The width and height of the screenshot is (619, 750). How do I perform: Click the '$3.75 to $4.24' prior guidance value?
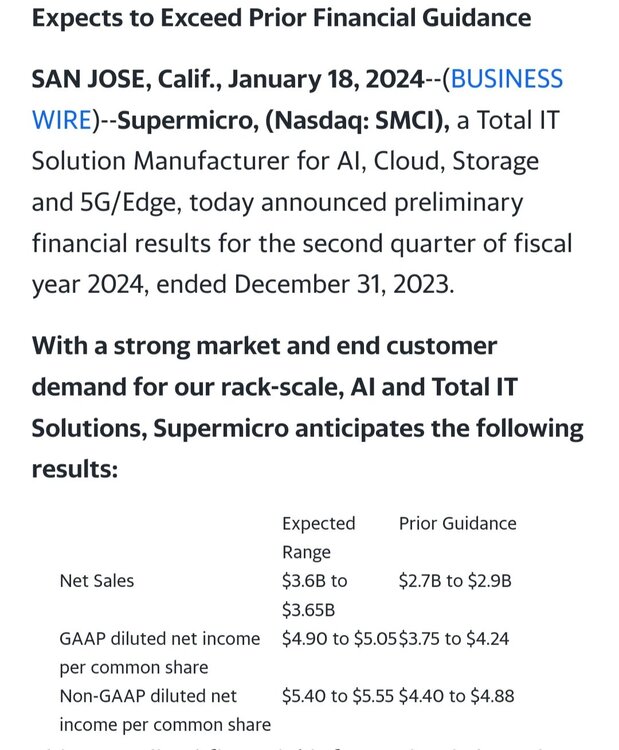point(454,638)
